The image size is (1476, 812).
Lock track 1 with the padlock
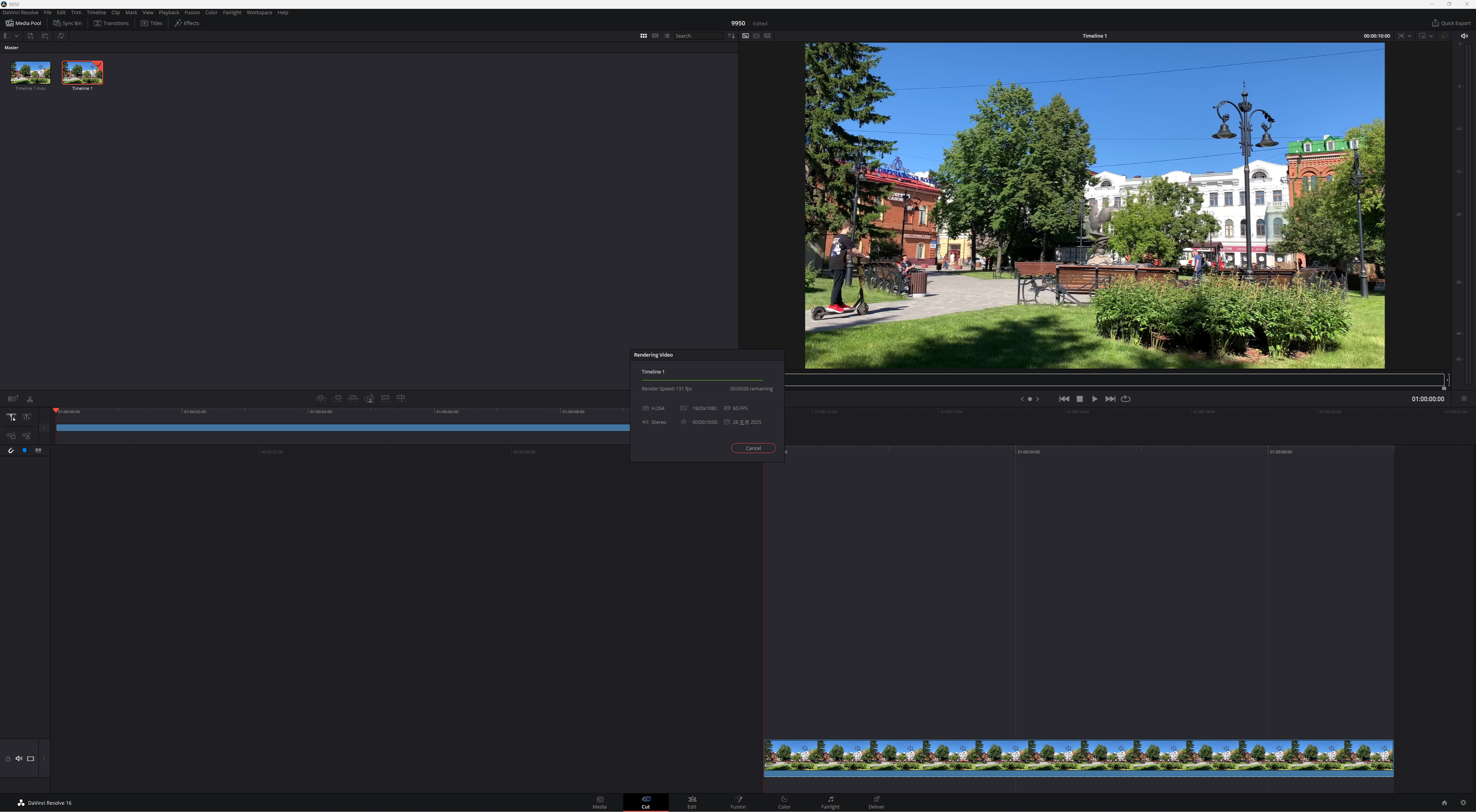(8, 759)
